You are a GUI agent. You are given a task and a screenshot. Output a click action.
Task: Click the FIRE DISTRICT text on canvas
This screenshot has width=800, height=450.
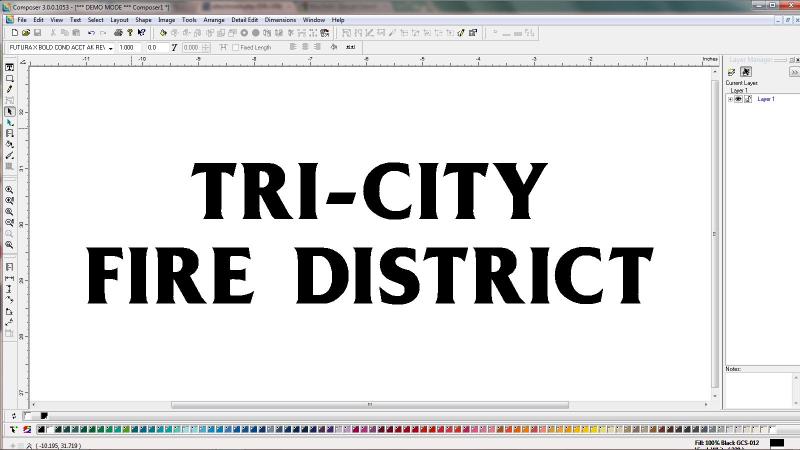[x=370, y=276]
